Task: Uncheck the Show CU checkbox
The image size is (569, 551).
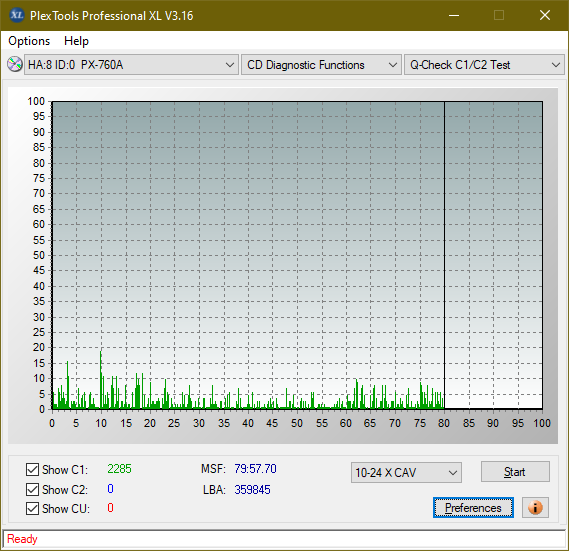Action: (x=32, y=509)
